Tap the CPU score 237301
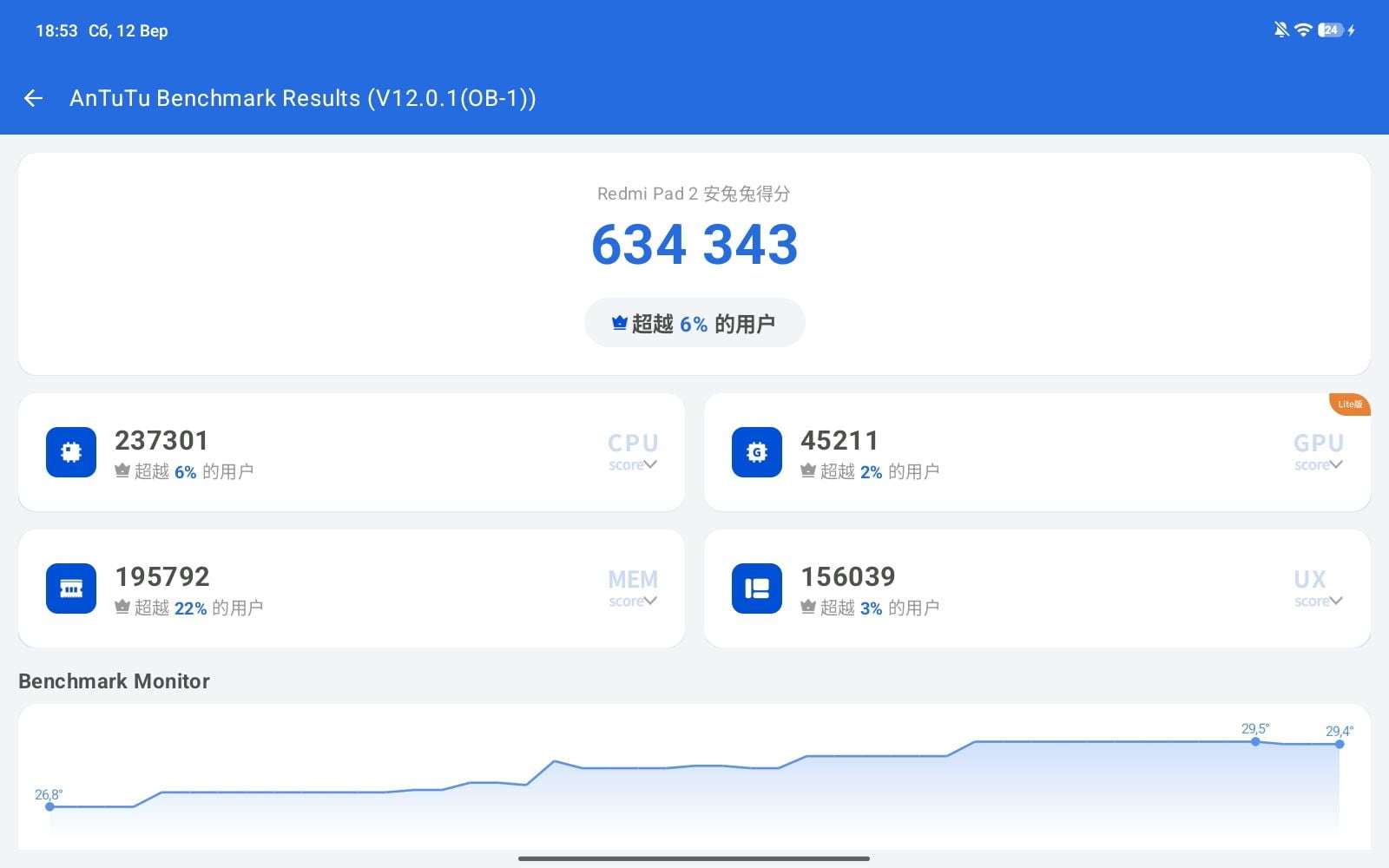 click(161, 440)
